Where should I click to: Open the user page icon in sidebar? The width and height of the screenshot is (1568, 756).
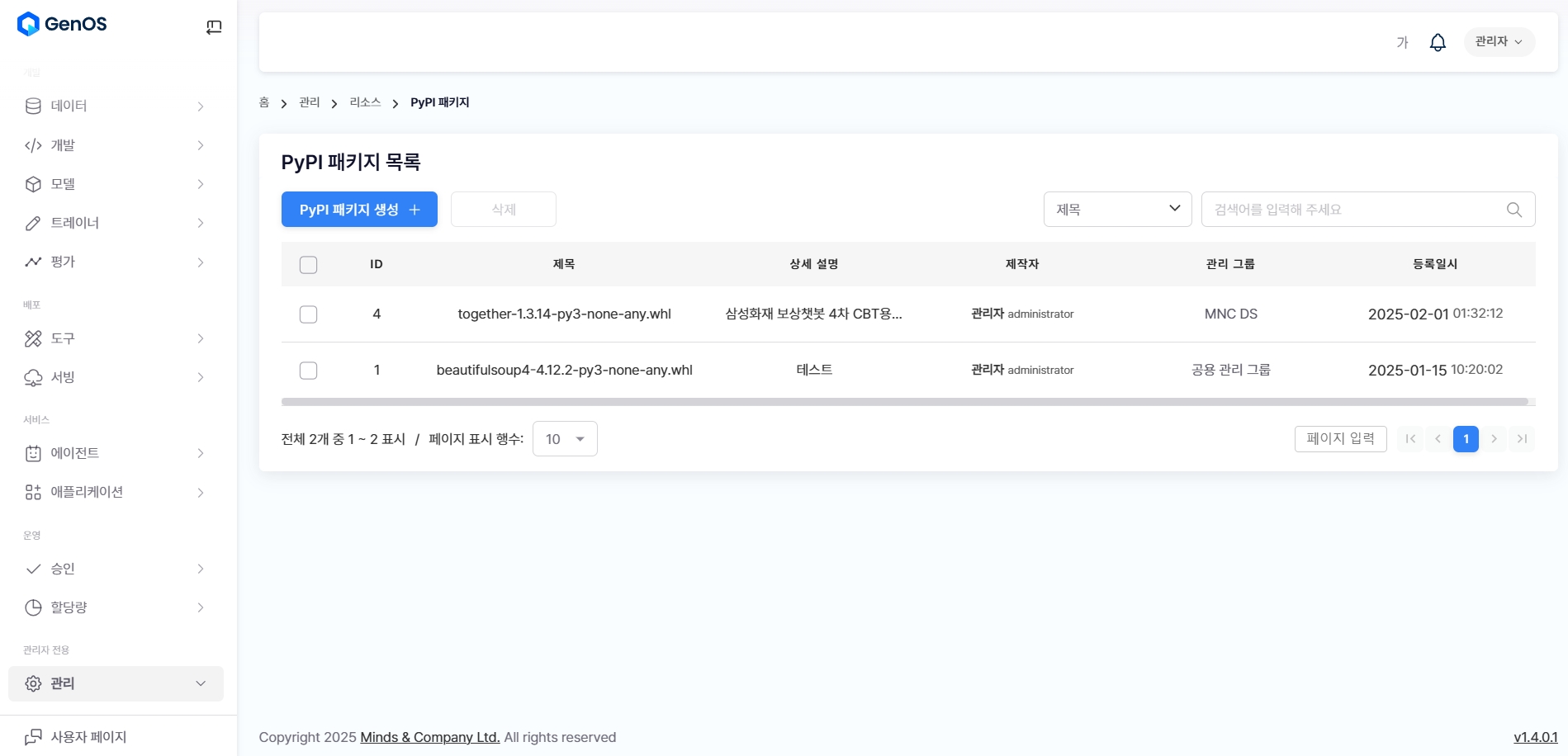[x=33, y=737]
